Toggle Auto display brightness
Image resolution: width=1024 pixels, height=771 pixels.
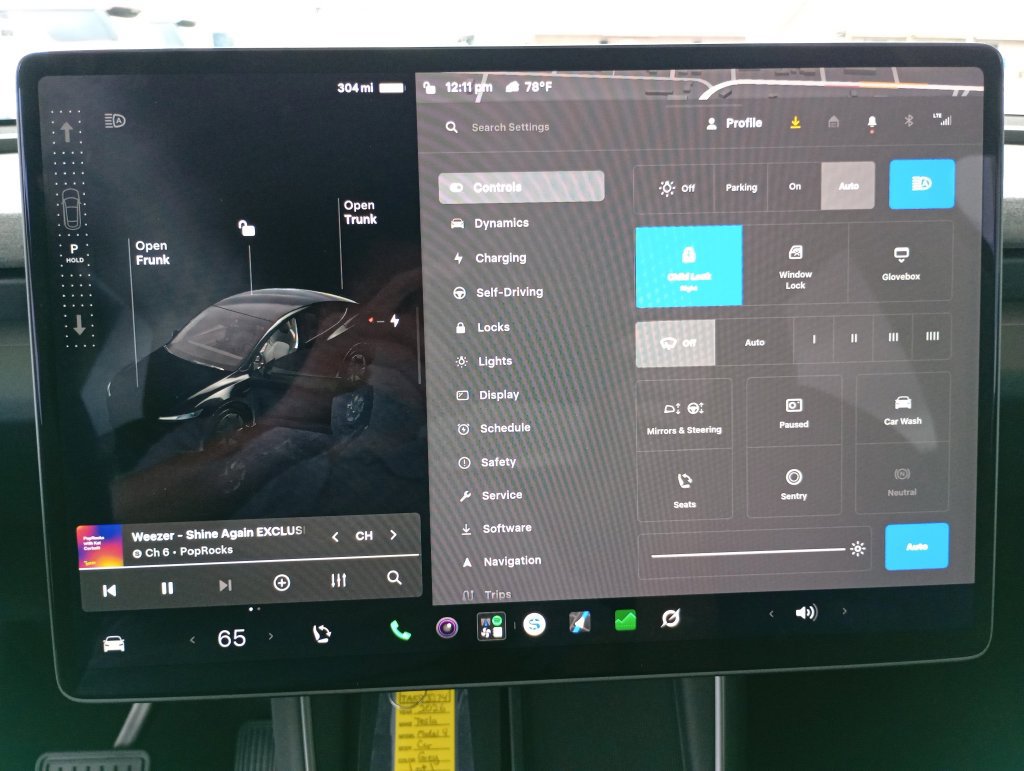(x=917, y=546)
